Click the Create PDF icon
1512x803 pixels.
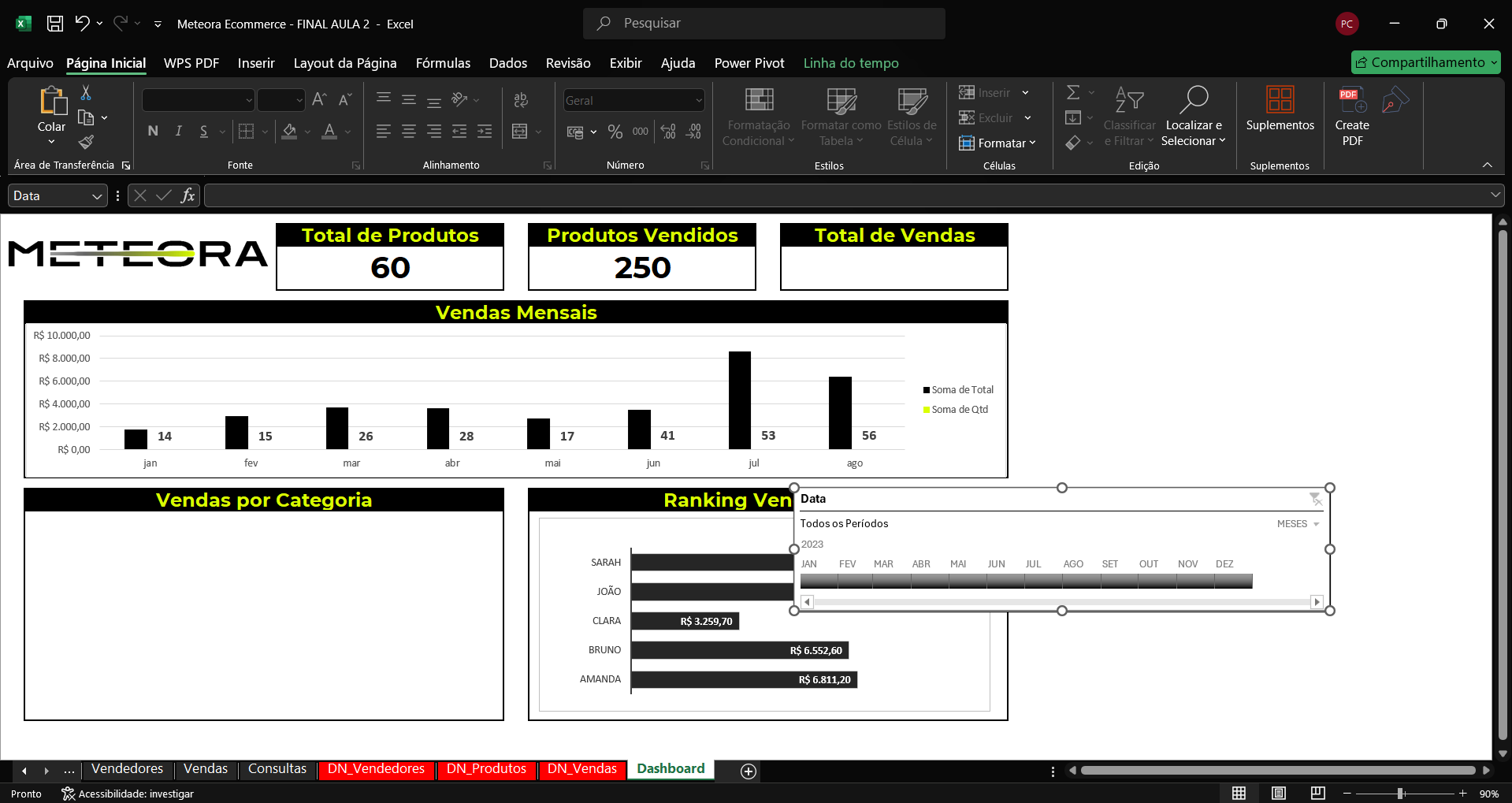pos(1352,100)
